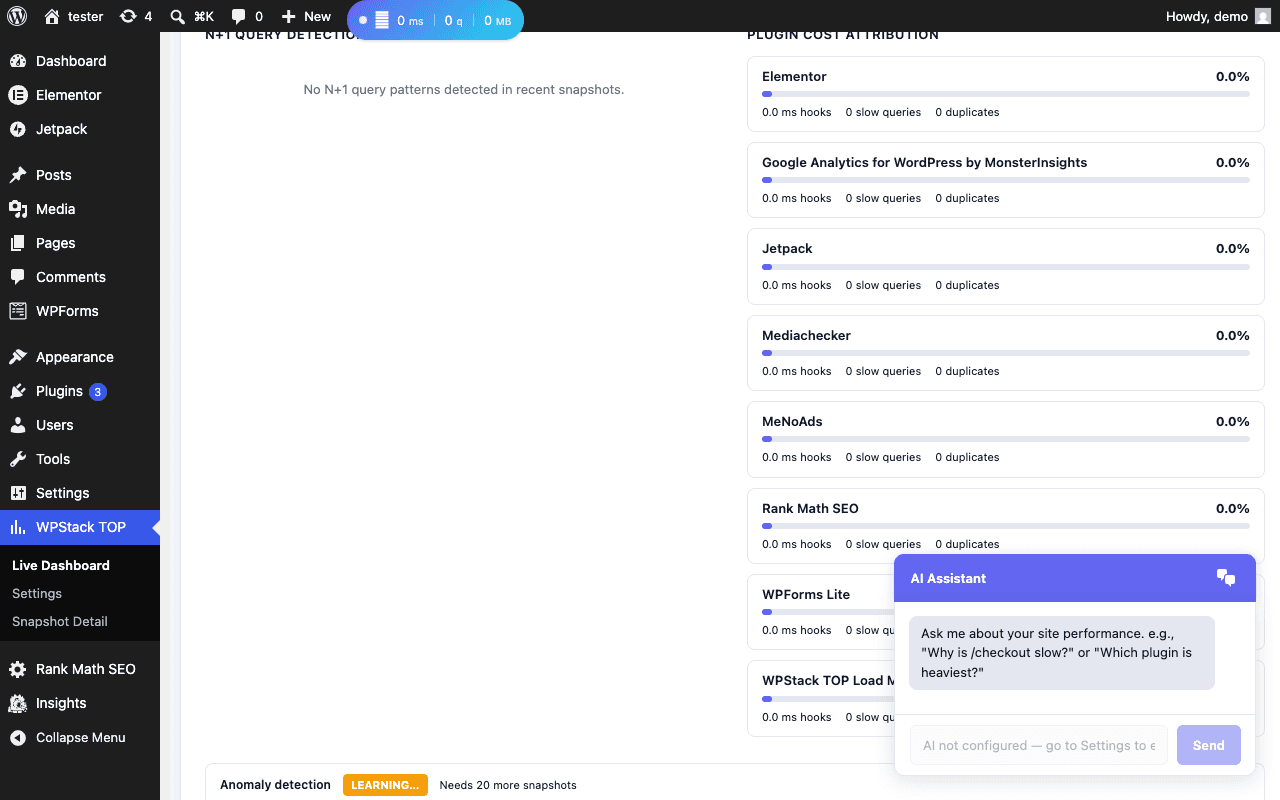Click the Settings sliders icon
Viewport: 1280px width, 800px height.
pos(18,493)
